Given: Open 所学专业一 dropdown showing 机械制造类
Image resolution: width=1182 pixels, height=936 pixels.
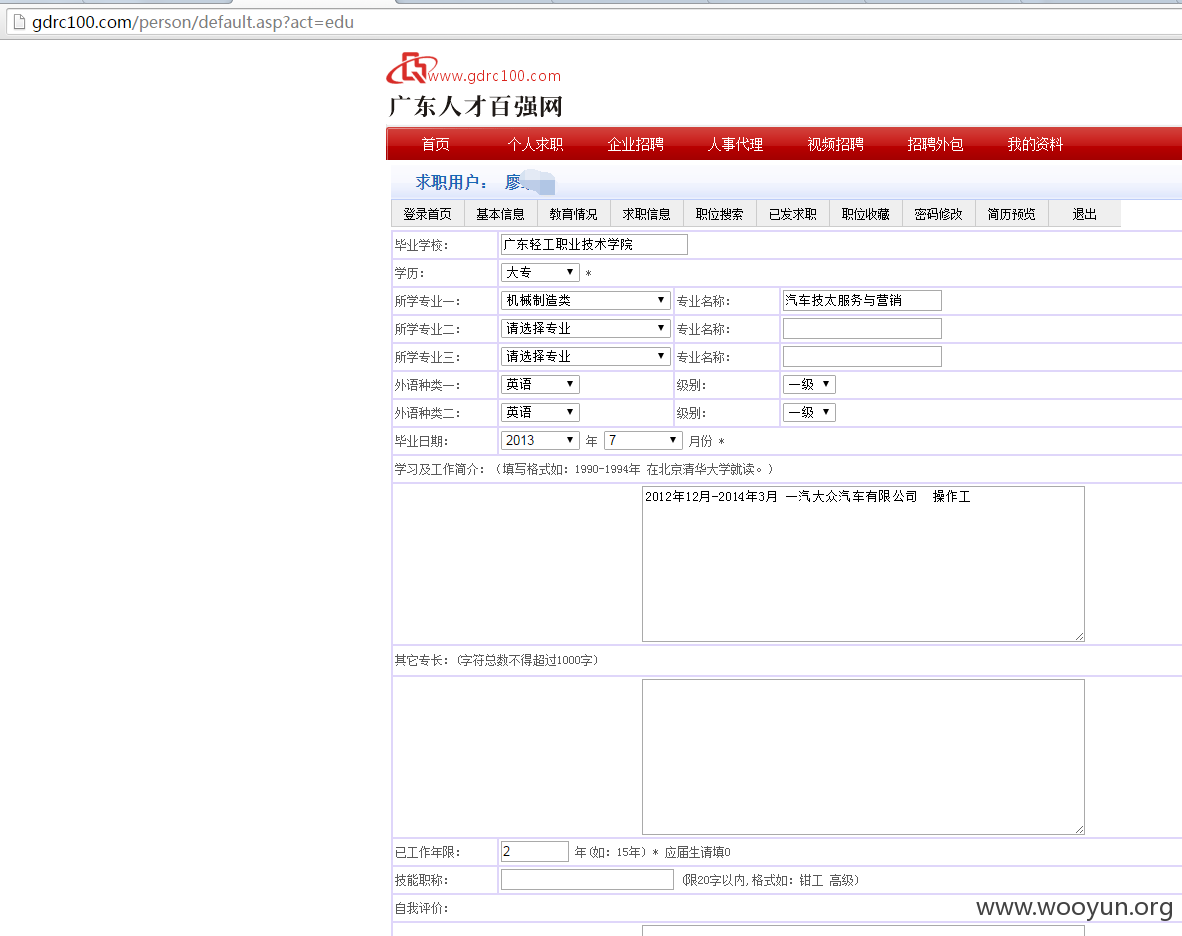Looking at the screenshot, I should tap(585, 300).
